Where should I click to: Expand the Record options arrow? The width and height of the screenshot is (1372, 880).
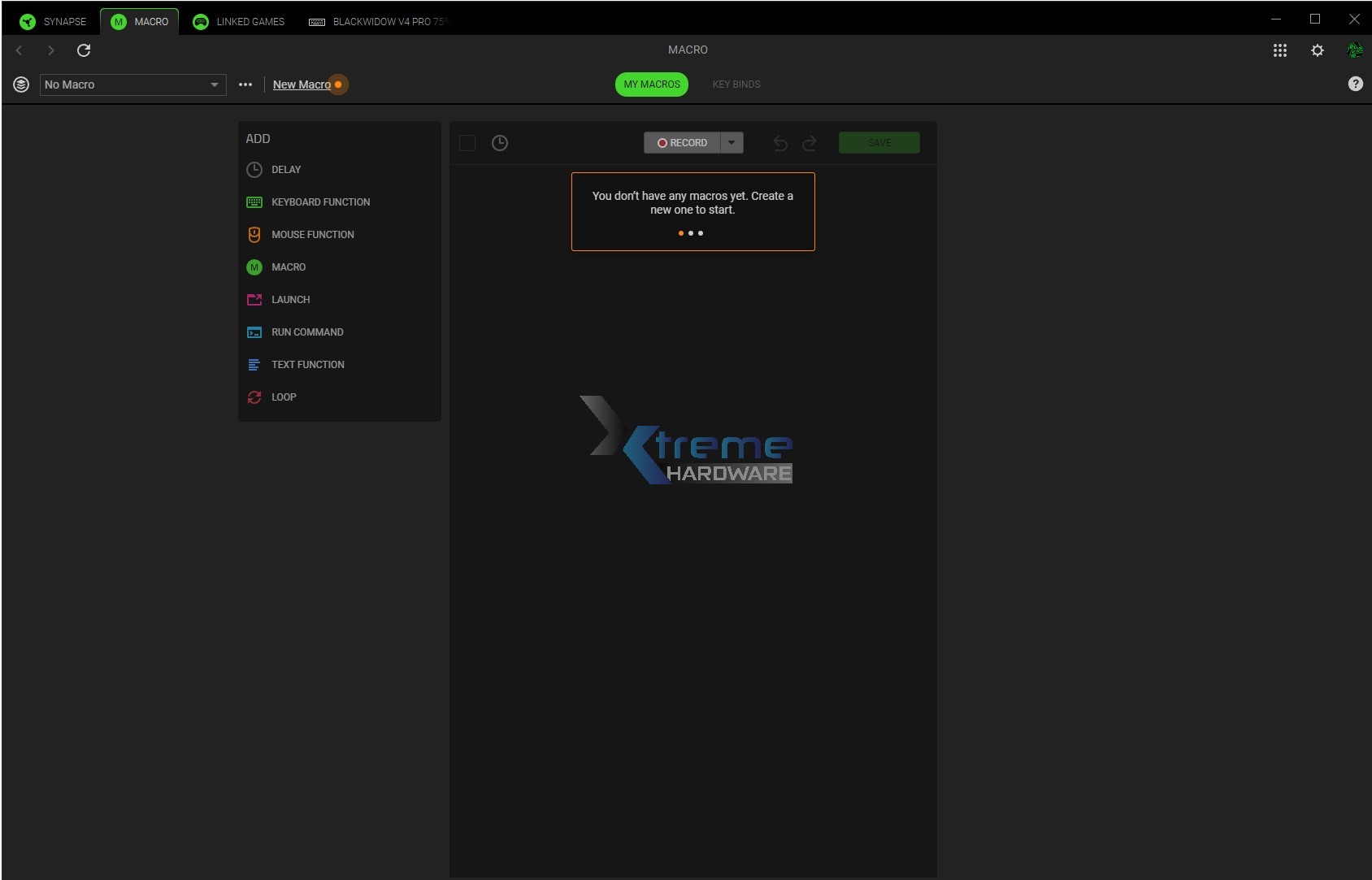click(x=732, y=142)
